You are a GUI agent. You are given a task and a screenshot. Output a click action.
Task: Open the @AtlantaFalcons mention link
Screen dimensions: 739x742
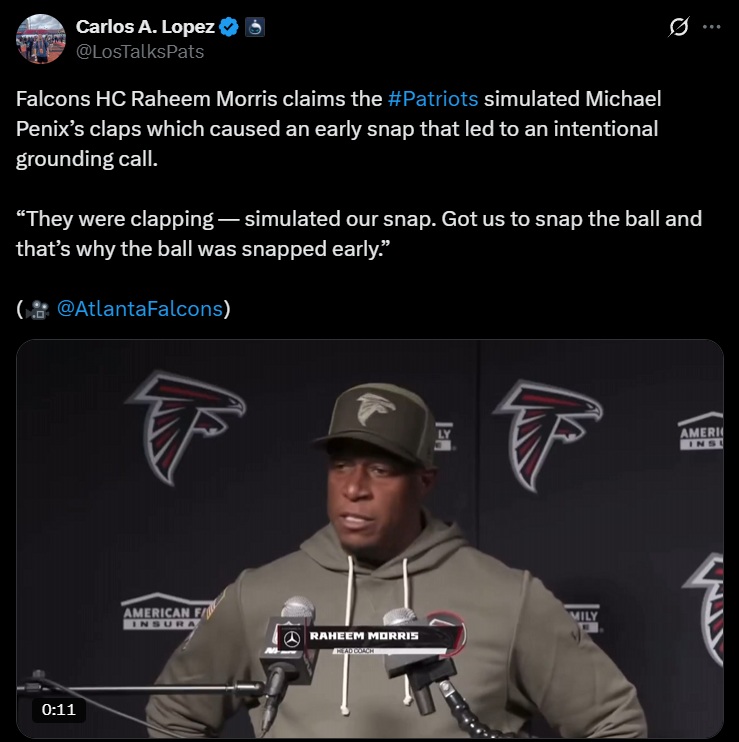pyautogui.click(x=140, y=309)
